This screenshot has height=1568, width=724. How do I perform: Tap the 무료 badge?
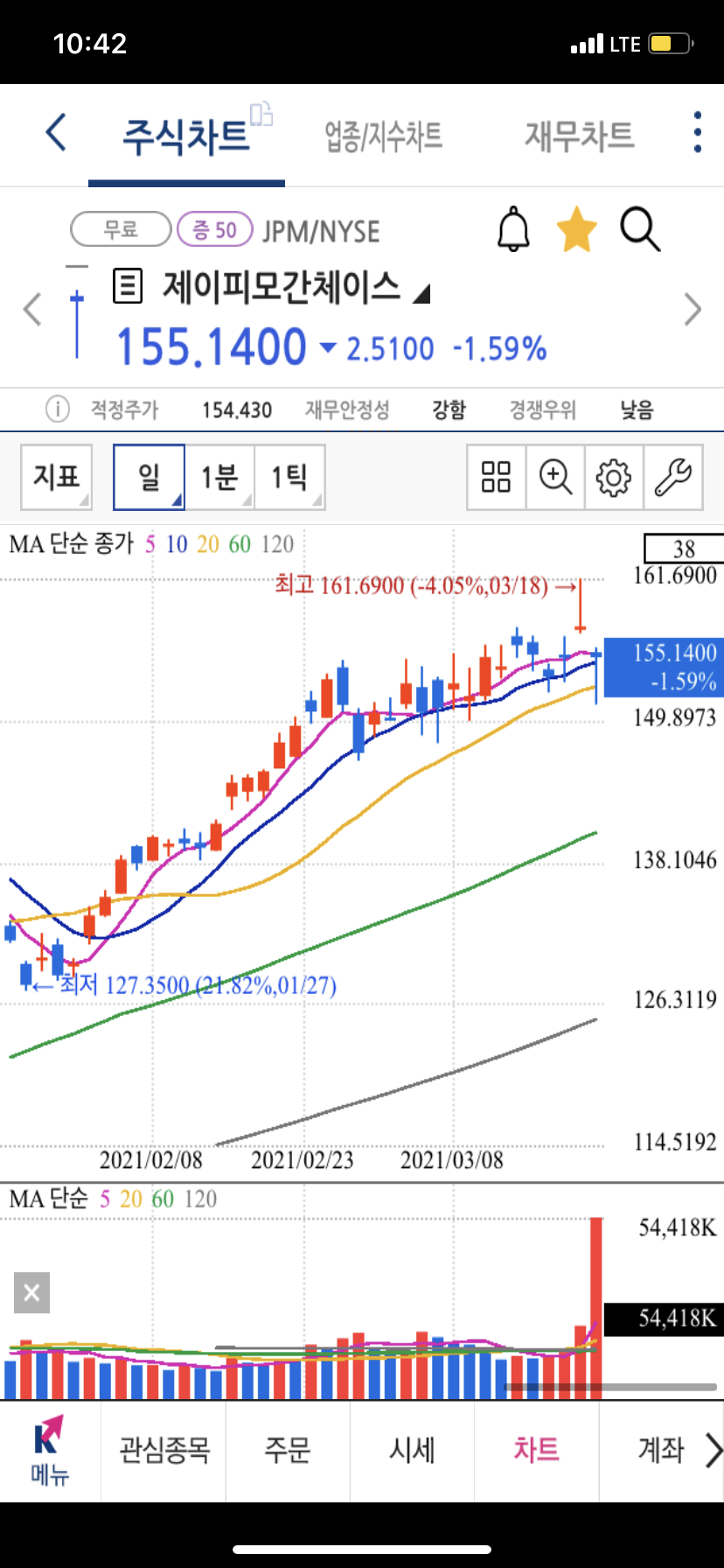click(x=121, y=230)
